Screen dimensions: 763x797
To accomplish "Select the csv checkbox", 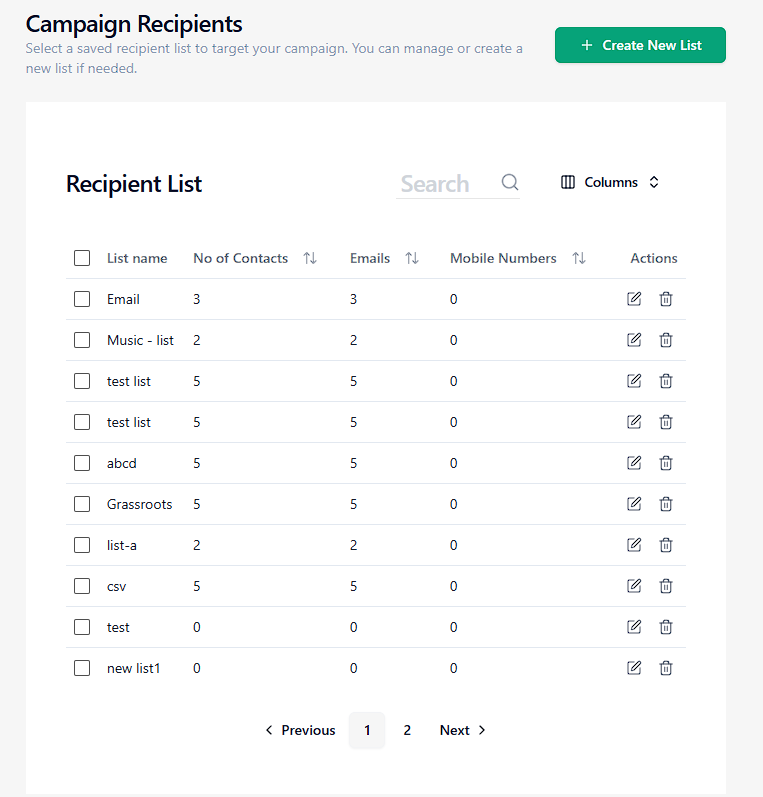I will (82, 586).
